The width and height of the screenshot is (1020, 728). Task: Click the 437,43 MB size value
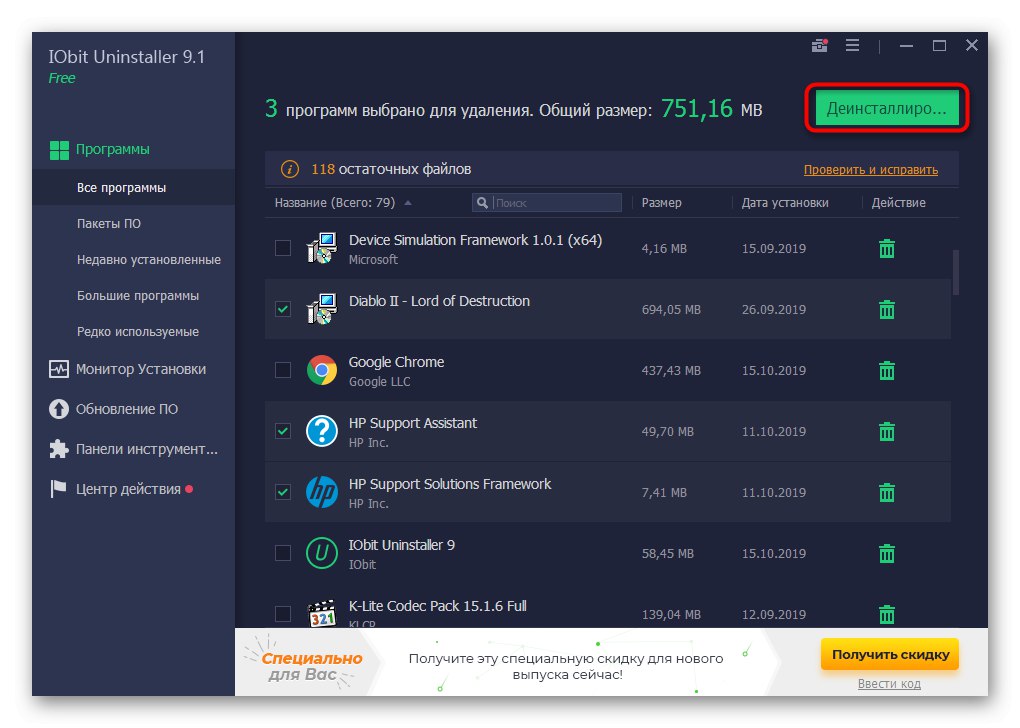coord(671,371)
